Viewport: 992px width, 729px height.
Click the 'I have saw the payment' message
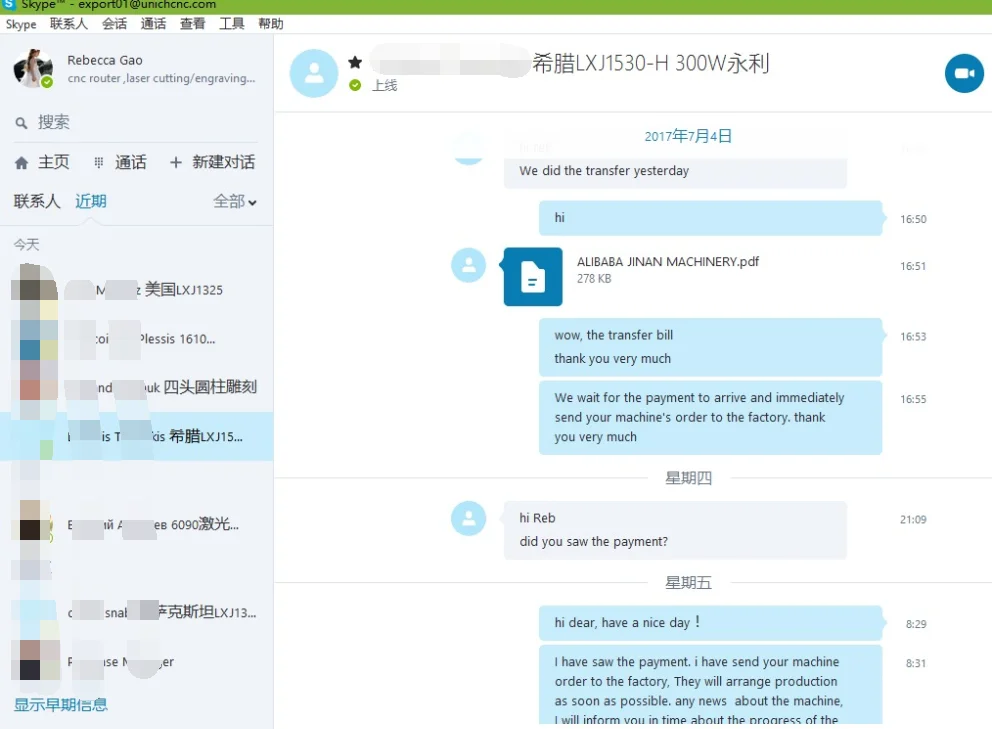point(710,685)
